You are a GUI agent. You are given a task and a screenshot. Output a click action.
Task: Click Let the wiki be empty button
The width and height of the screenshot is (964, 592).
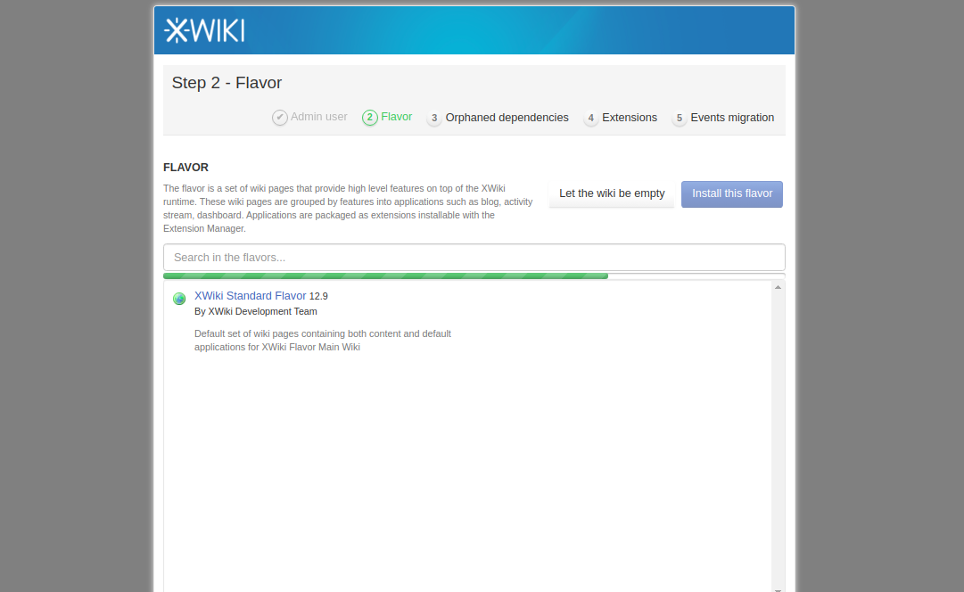click(612, 194)
